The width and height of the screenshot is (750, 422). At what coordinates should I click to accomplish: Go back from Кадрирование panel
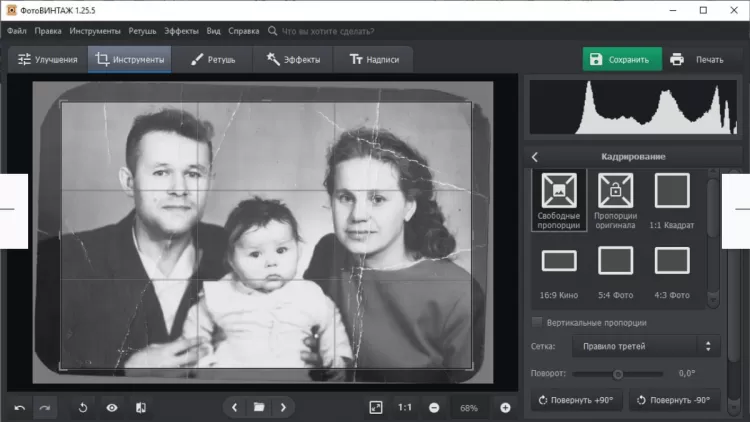[x=535, y=157]
